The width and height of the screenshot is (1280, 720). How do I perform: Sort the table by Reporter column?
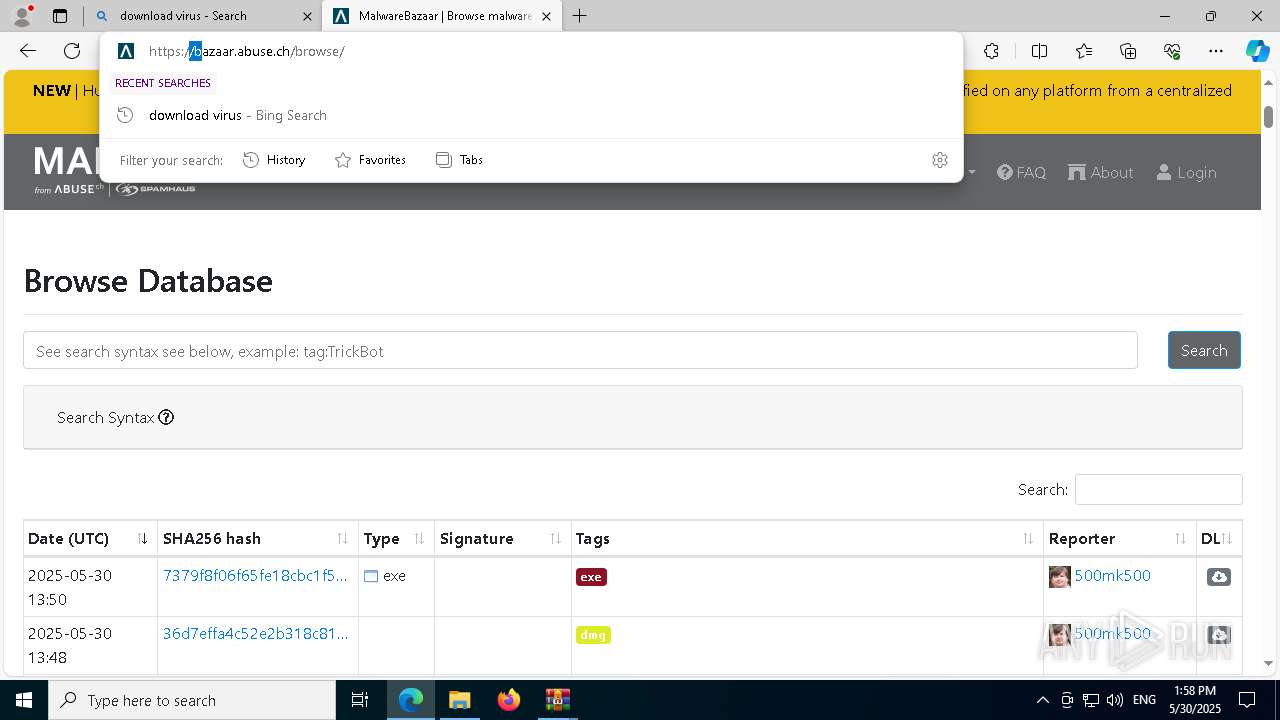pos(1120,538)
